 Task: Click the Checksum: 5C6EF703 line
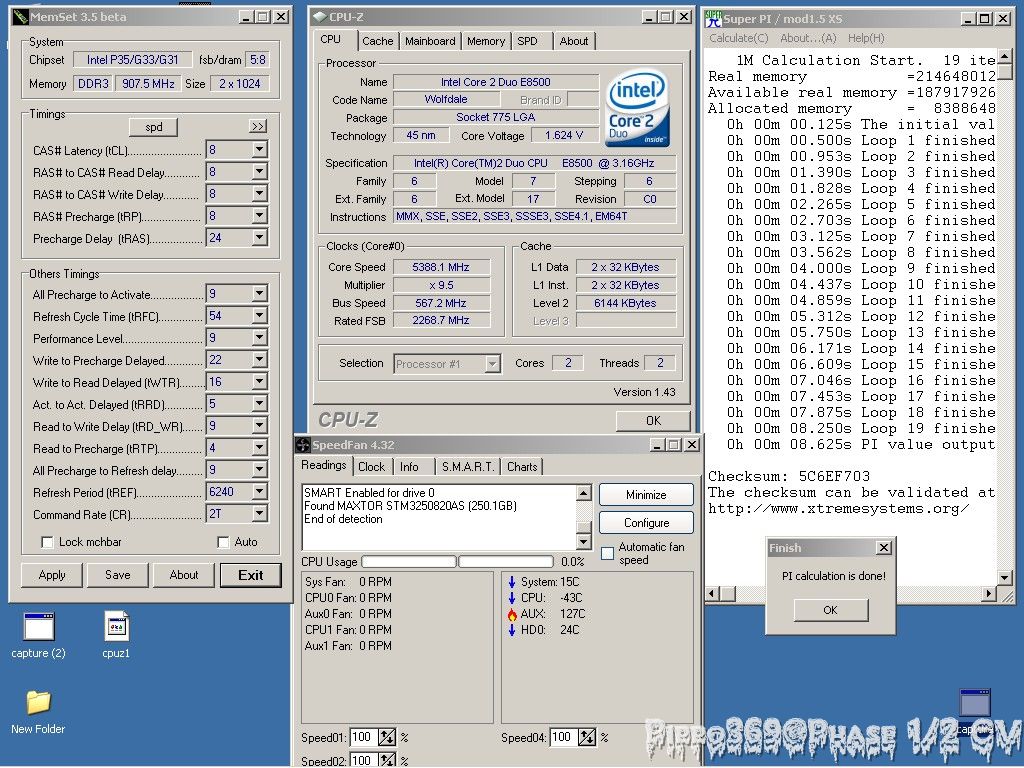(789, 476)
